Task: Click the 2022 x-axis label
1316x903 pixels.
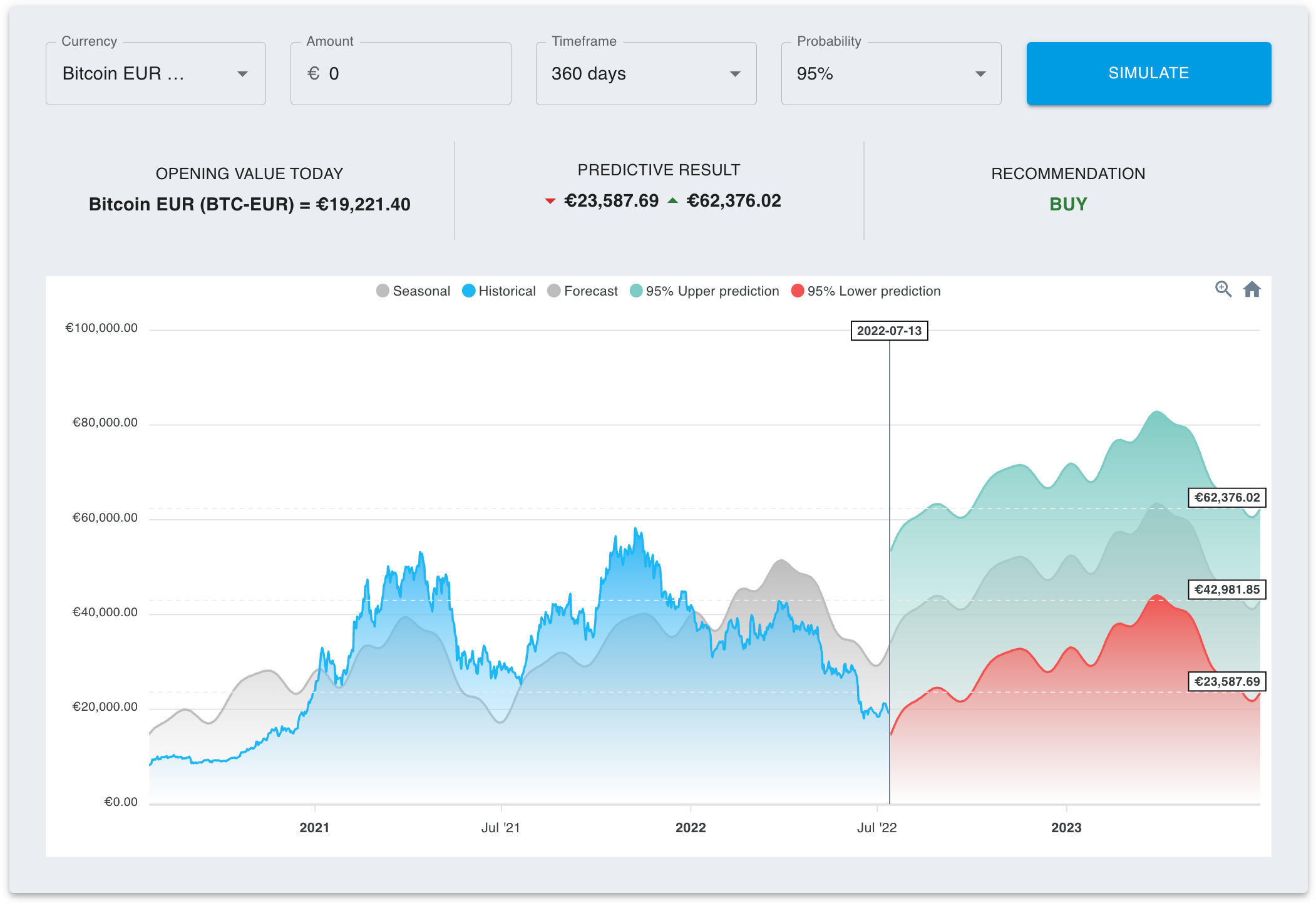Action: pos(691,828)
